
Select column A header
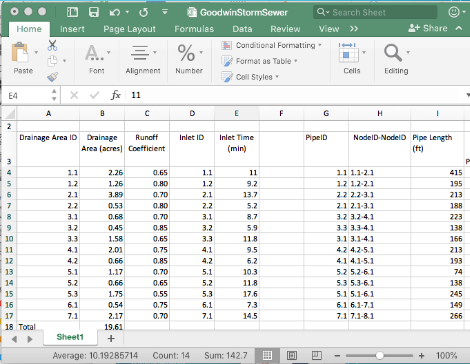pyautogui.click(x=48, y=113)
